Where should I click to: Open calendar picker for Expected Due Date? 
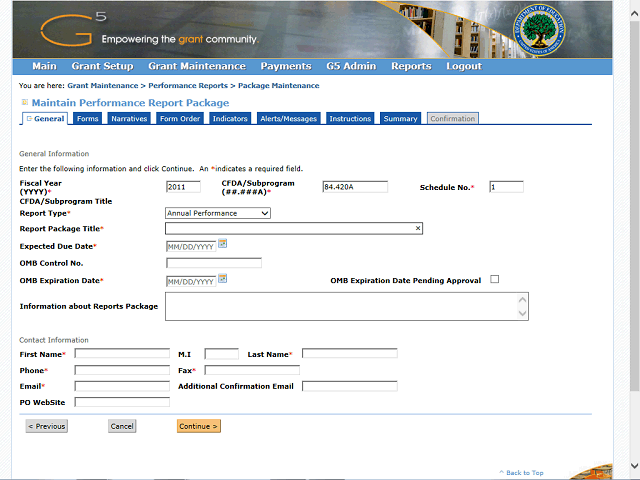coord(222,244)
